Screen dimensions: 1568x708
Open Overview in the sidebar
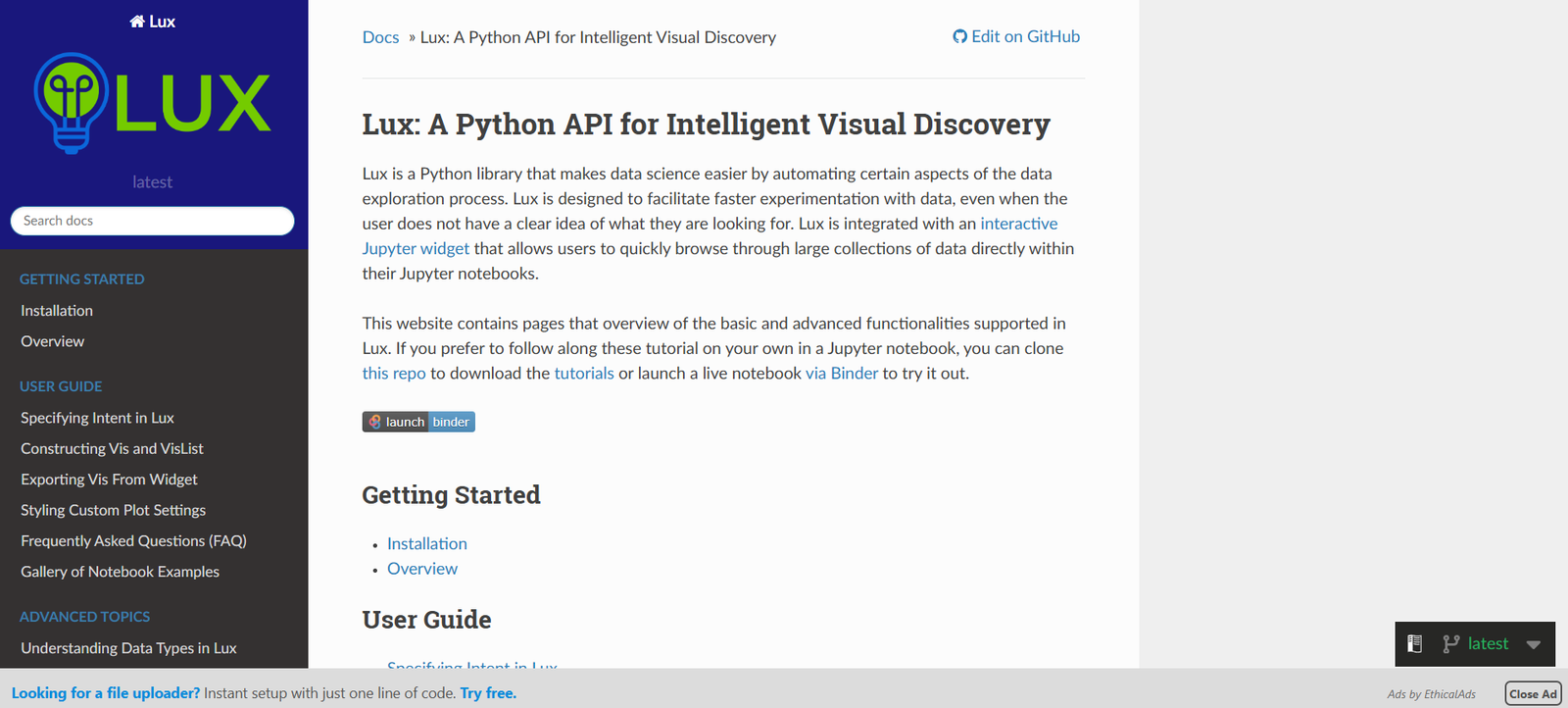click(53, 341)
